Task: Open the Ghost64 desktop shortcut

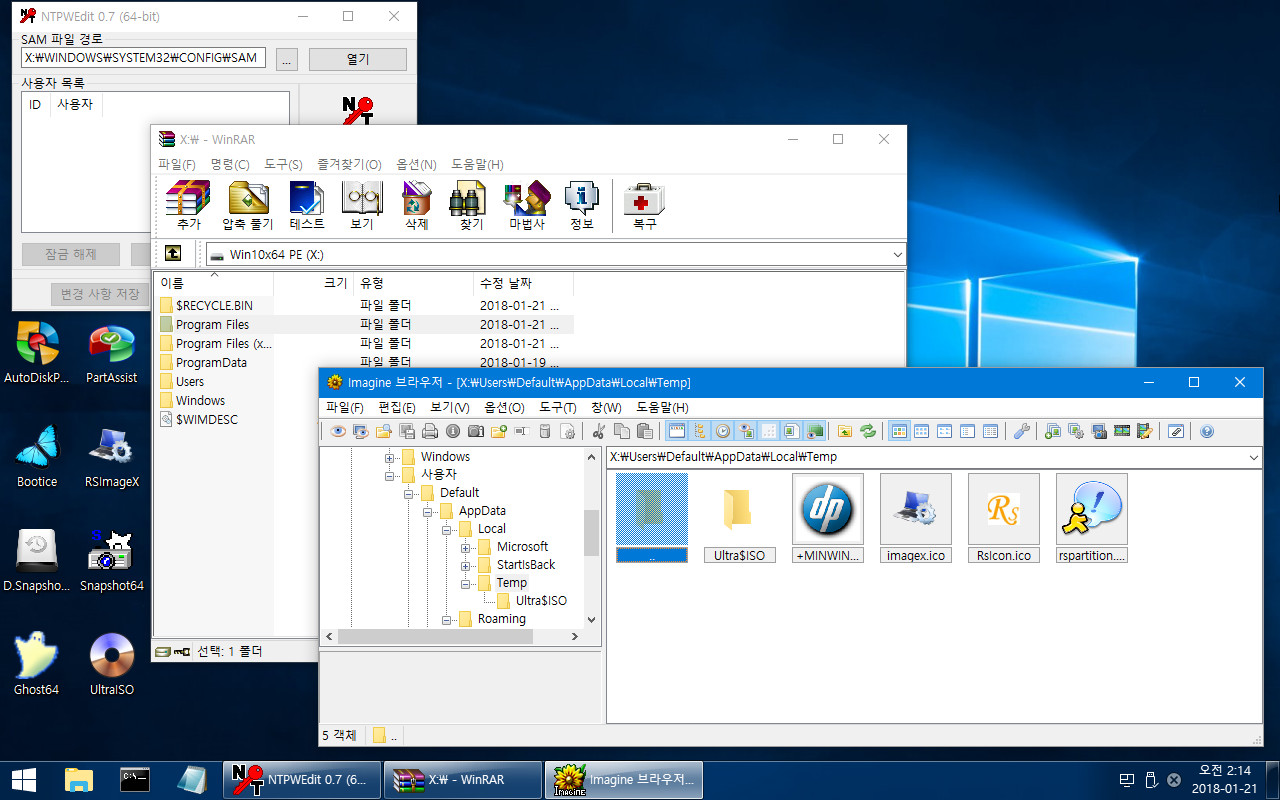Action: (37, 665)
